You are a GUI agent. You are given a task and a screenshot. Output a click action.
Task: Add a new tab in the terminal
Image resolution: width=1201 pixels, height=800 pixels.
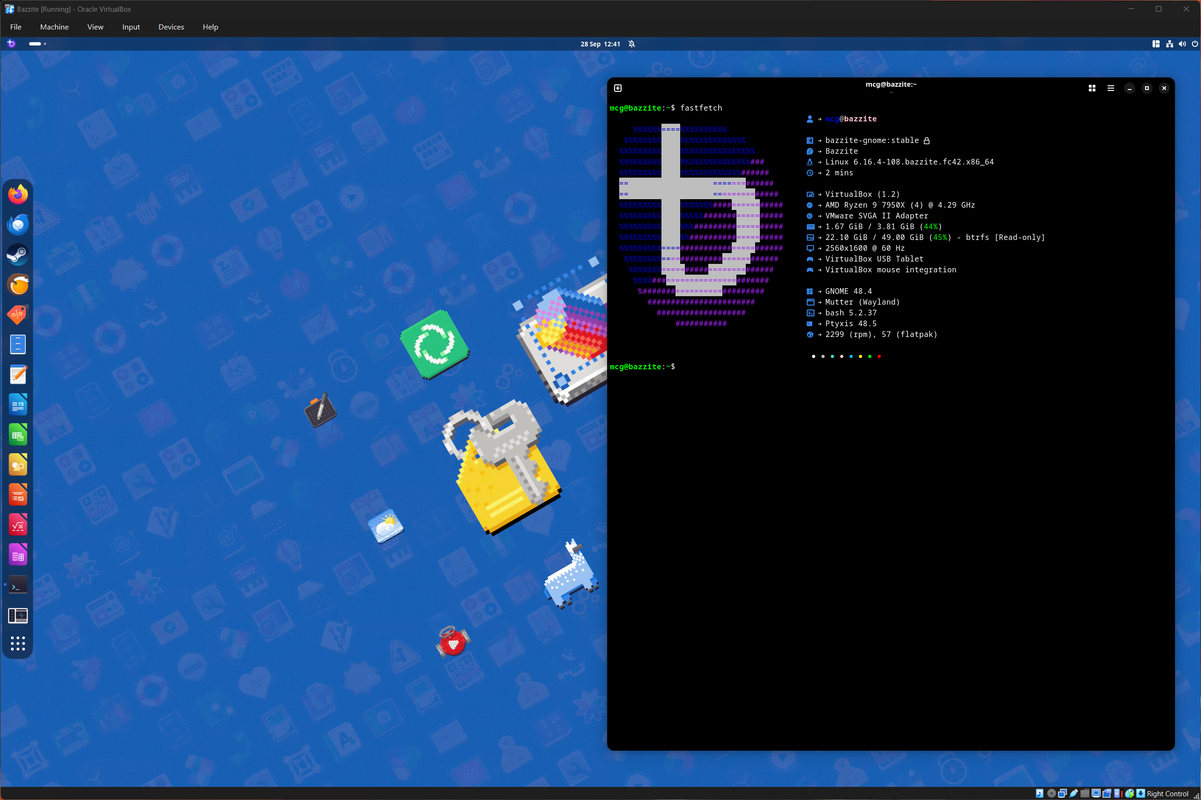click(x=618, y=88)
